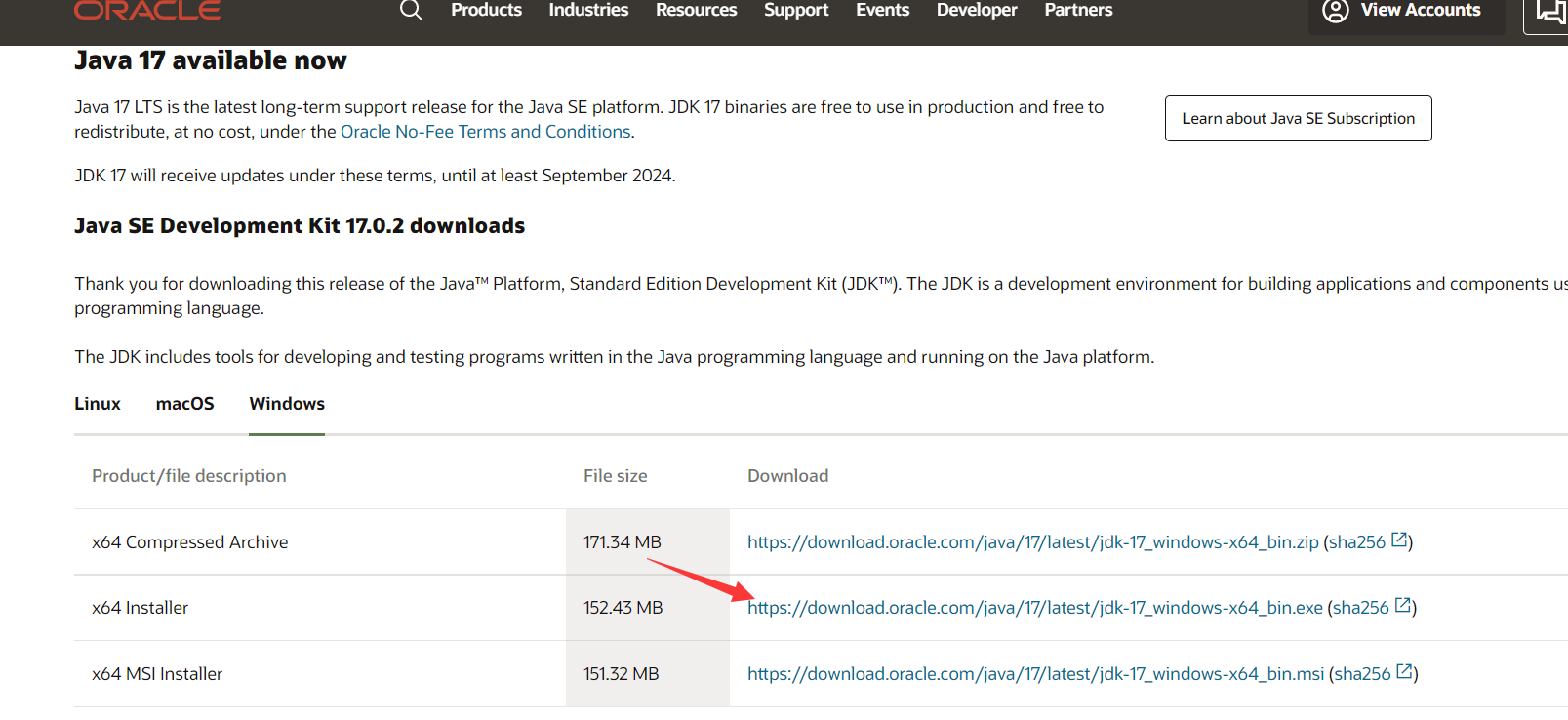Download the x64 Installer exe link
Image resolution: width=1568 pixels, height=720 pixels.
(x=1035, y=608)
